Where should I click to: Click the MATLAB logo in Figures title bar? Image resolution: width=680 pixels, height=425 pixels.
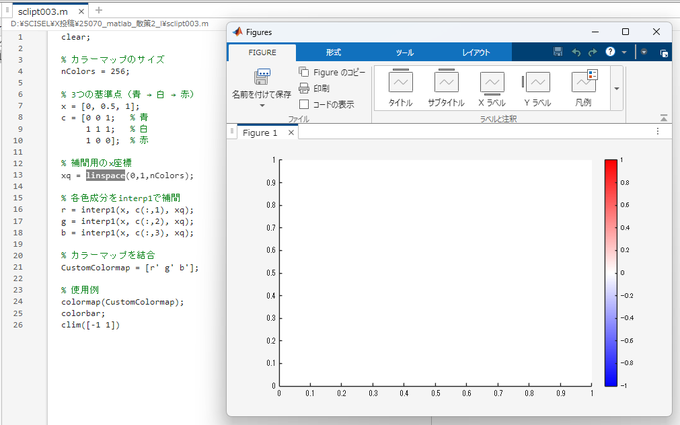(237, 32)
